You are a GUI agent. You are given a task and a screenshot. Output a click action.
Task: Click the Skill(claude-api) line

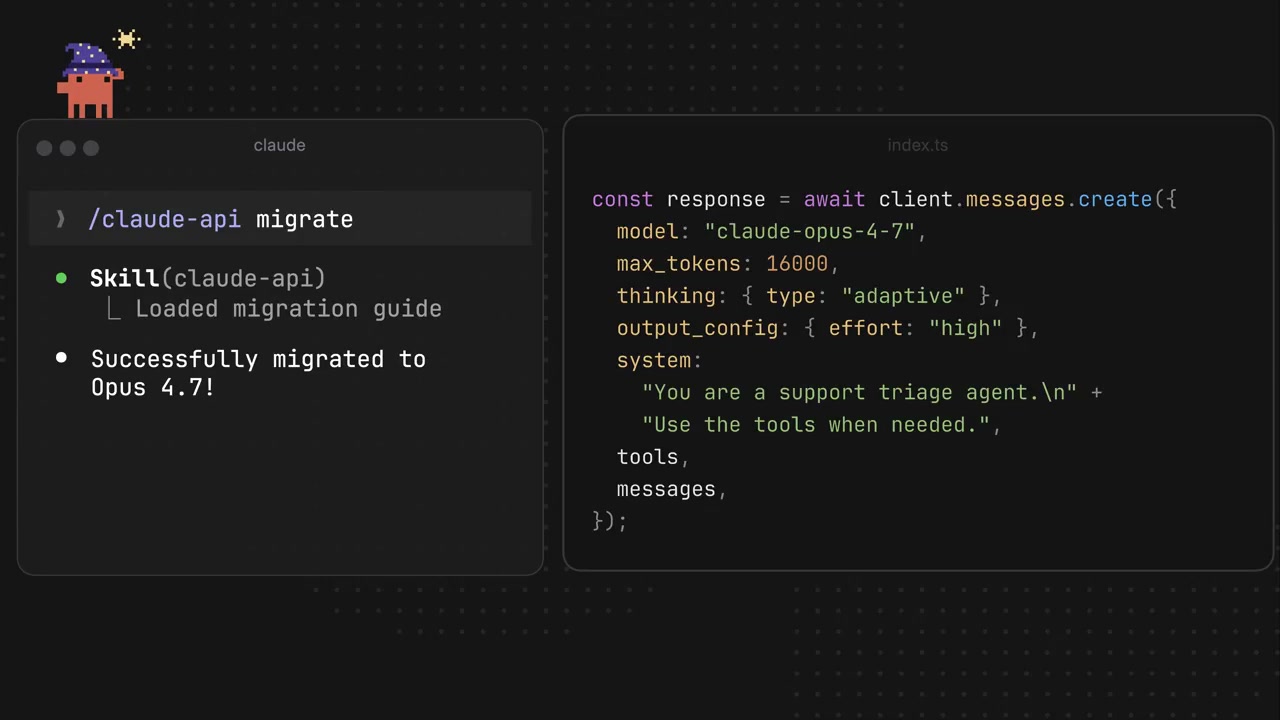[x=208, y=278]
